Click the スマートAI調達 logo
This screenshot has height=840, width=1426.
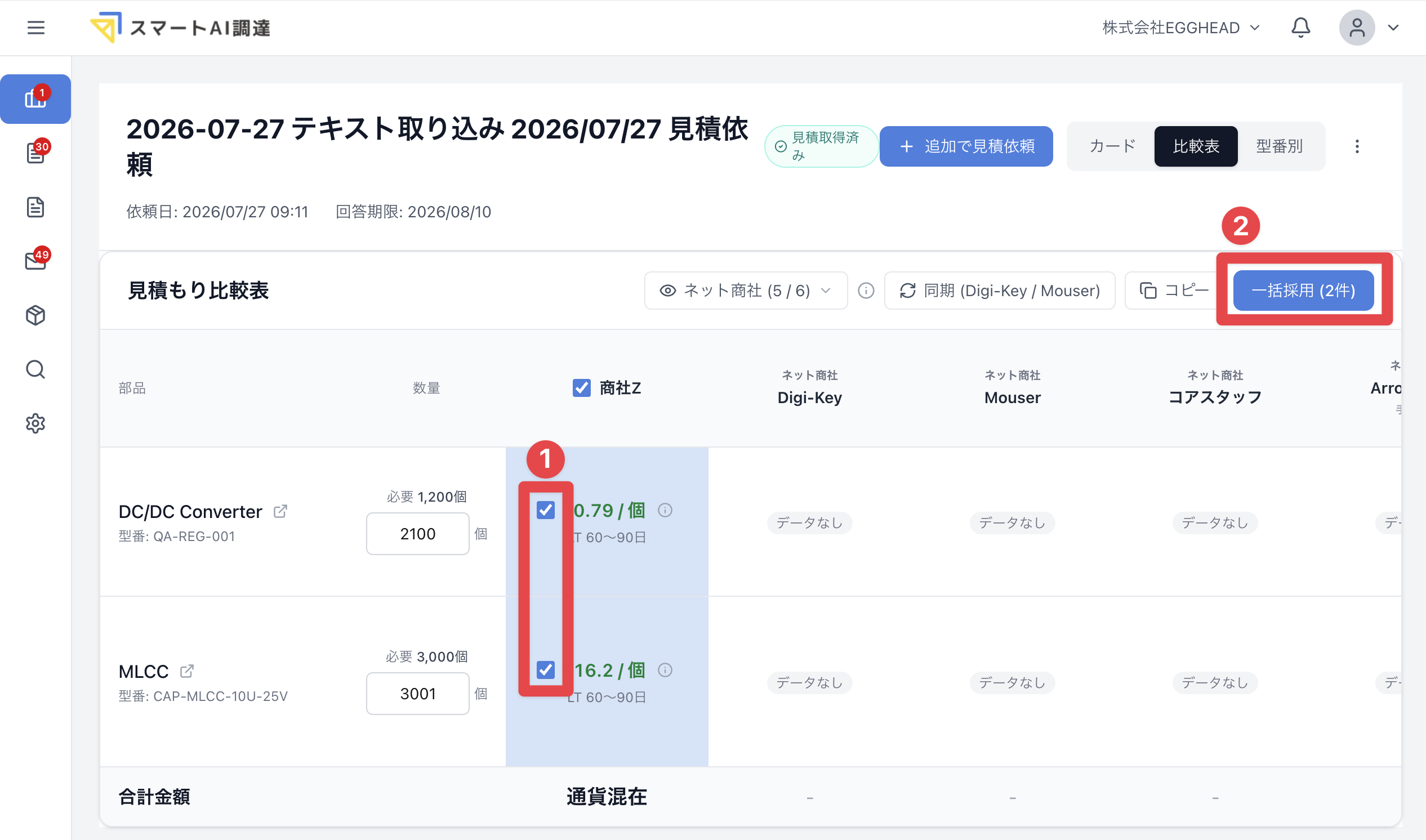click(180, 28)
